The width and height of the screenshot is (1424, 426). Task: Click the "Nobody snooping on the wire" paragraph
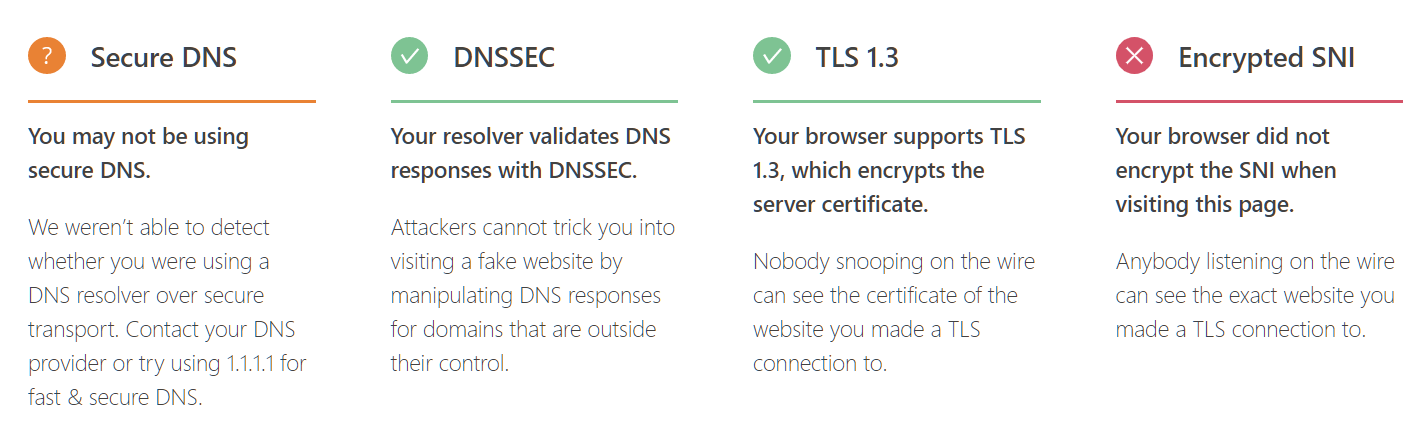pyautogui.click(x=893, y=312)
